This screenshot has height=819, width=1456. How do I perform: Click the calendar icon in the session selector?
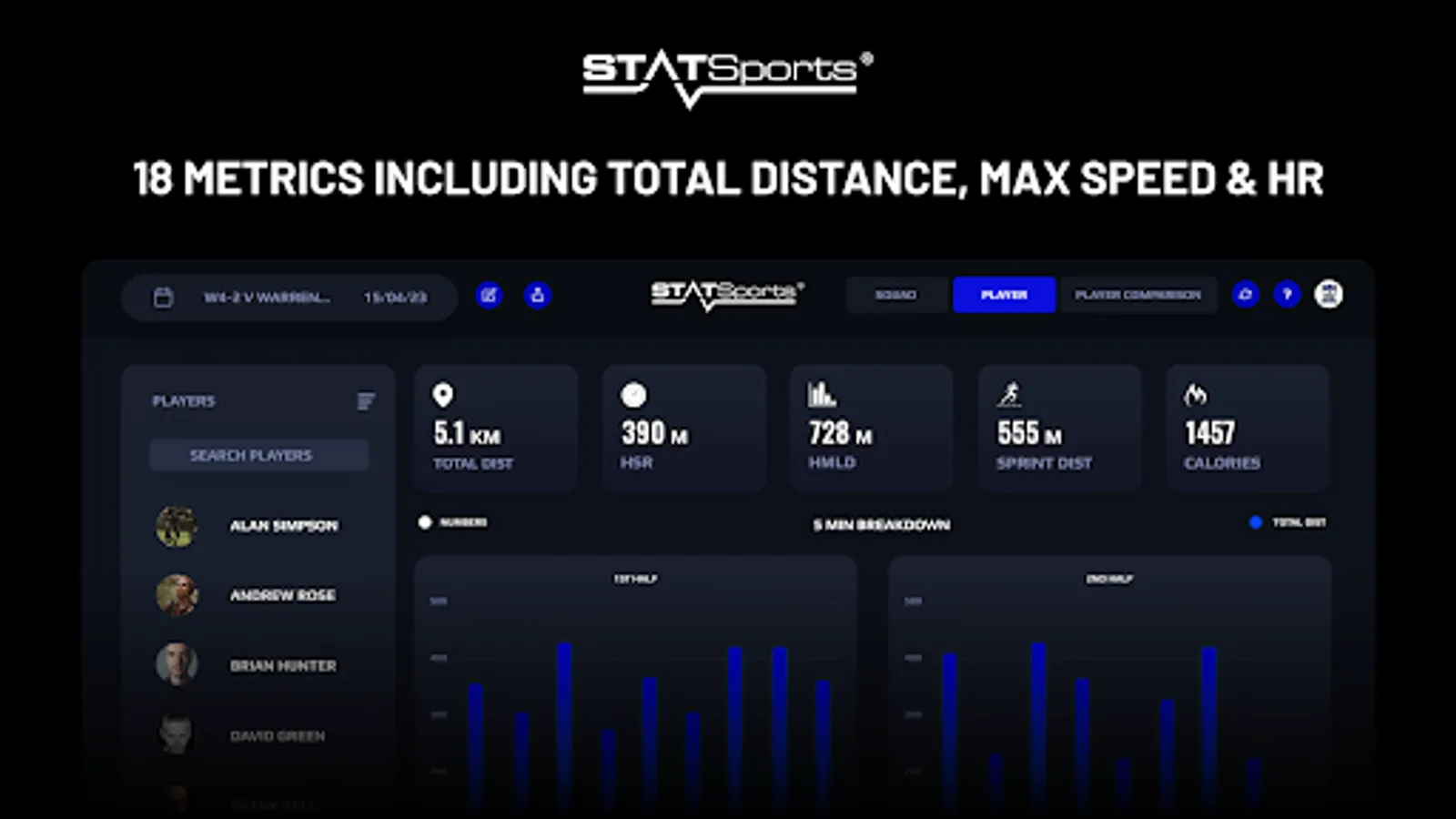pos(163,298)
